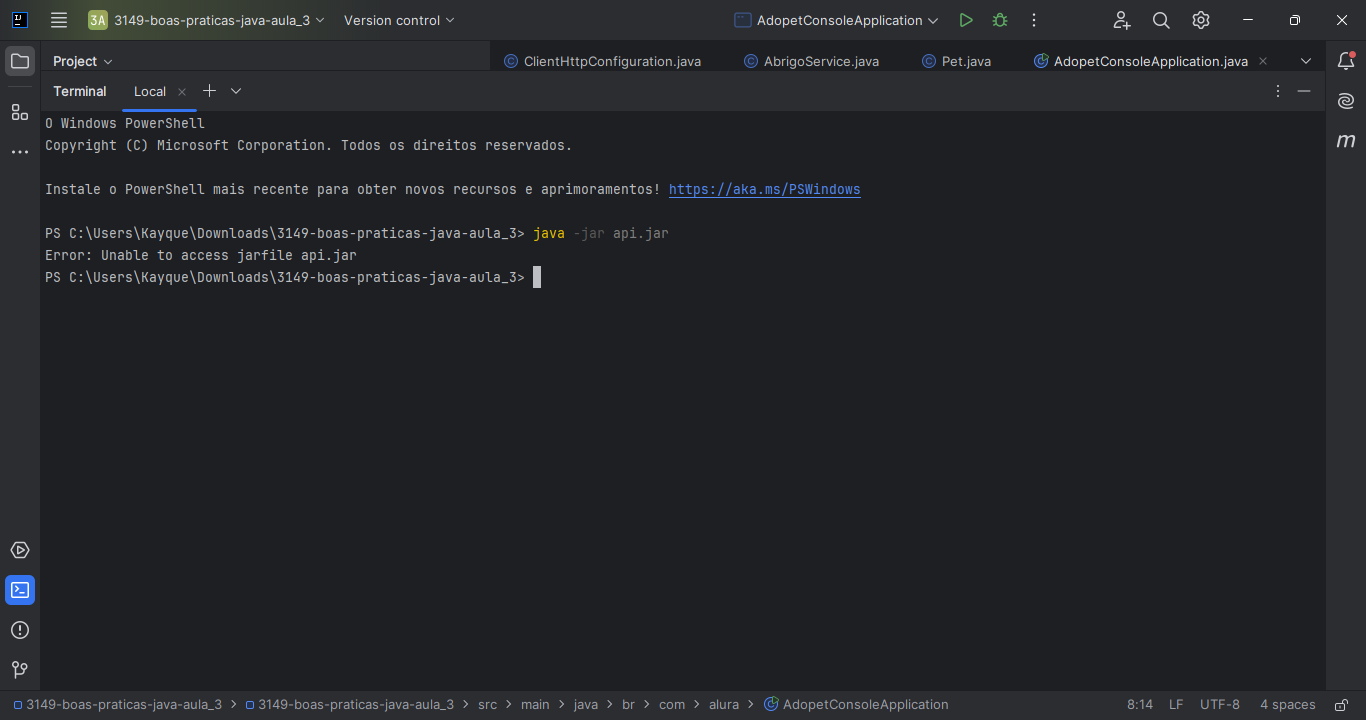
Task: Click the src breadcrumb
Action: (487, 704)
